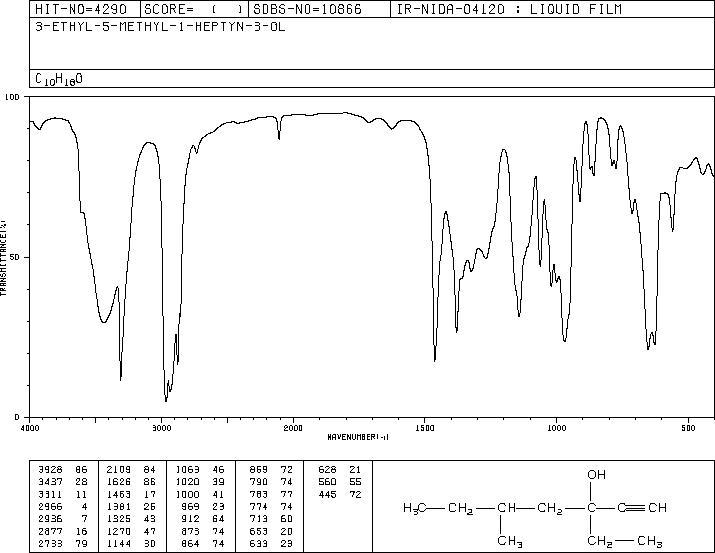The height and width of the screenshot is (553, 715).
Task: Click the 100 label on the transmittance axis
Action: tap(12, 97)
